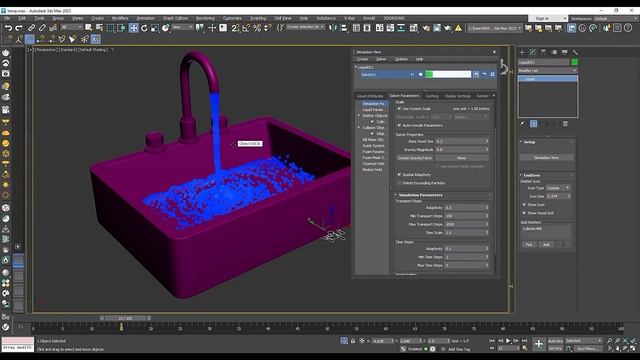Activate the Select and Scale tool
Screen dimensions: 640x360
[155, 28]
